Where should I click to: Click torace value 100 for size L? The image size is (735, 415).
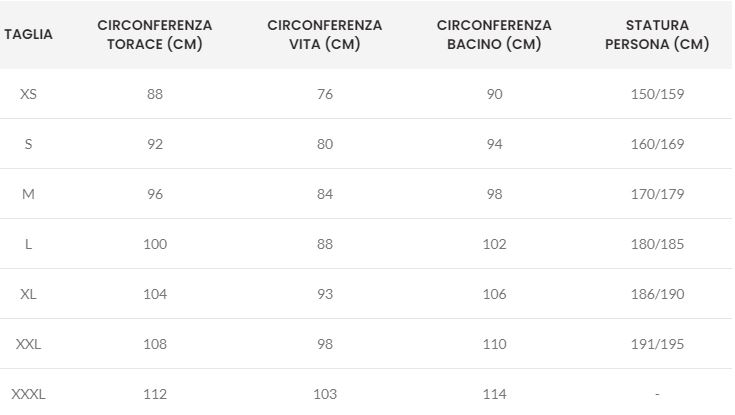pyautogui.click(x=155, y=244)
